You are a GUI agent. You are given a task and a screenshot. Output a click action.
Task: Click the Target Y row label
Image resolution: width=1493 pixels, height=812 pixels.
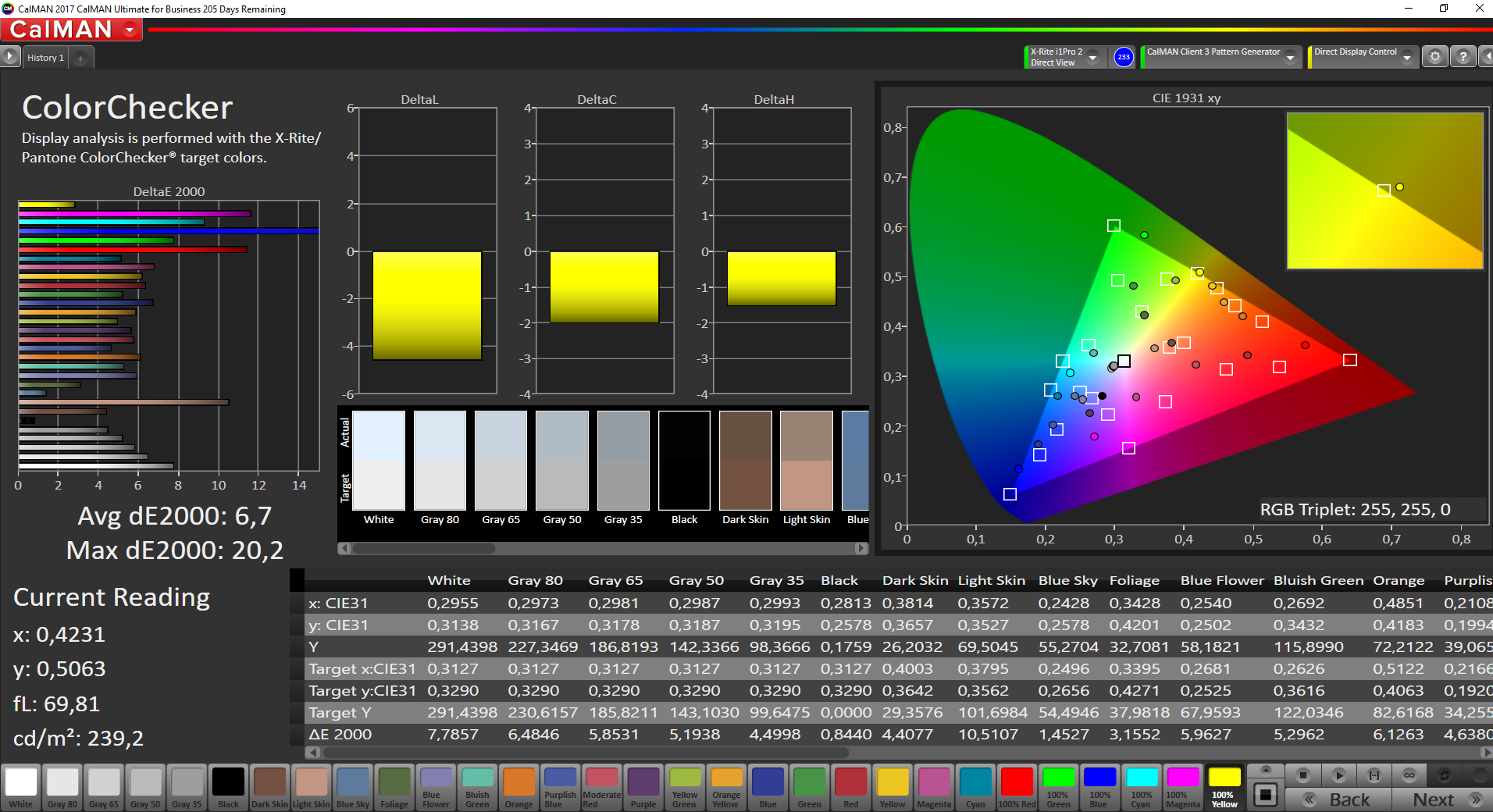coord(340,712)
